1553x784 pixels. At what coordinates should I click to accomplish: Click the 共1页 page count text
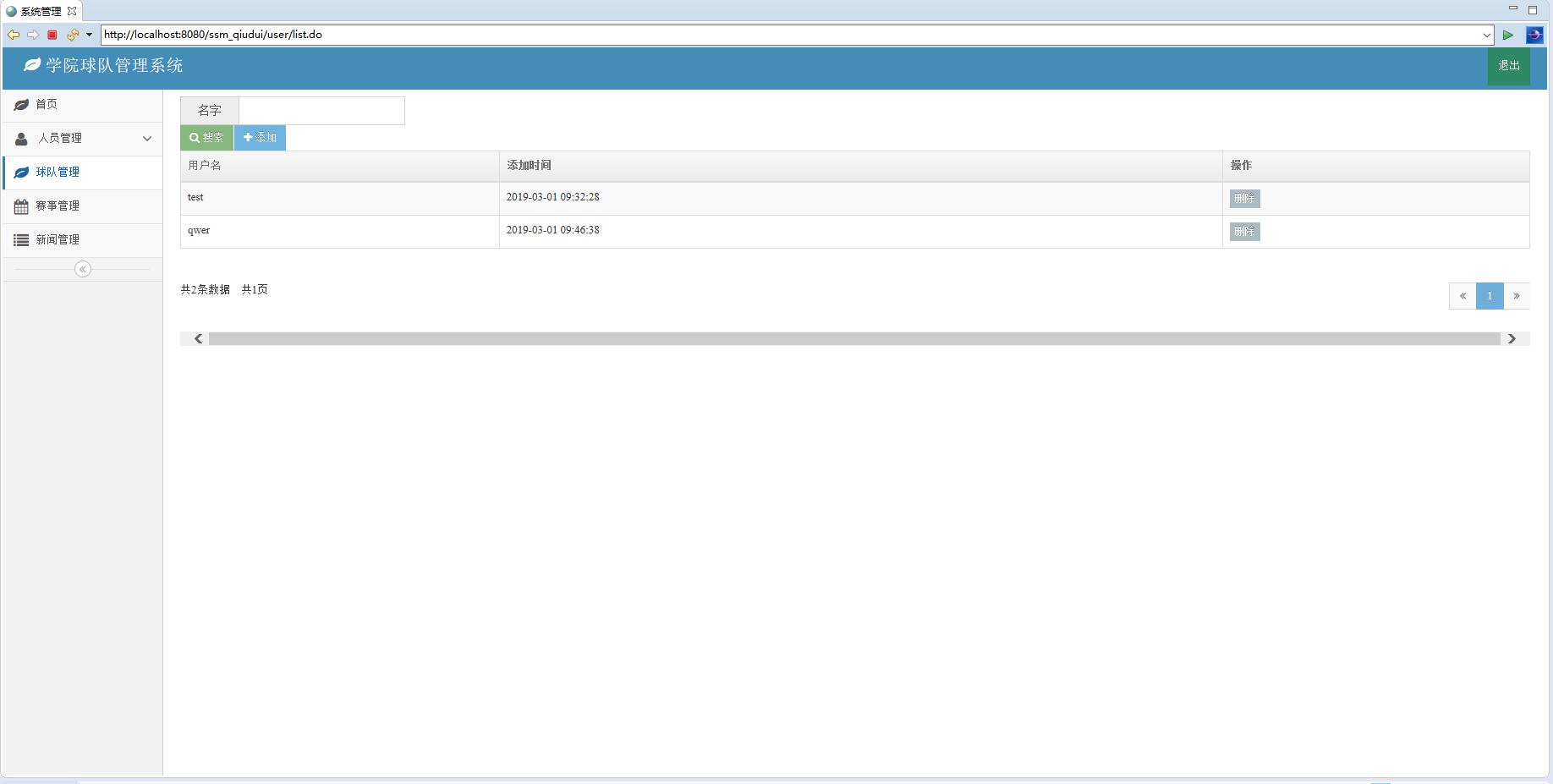pos(255,290)
